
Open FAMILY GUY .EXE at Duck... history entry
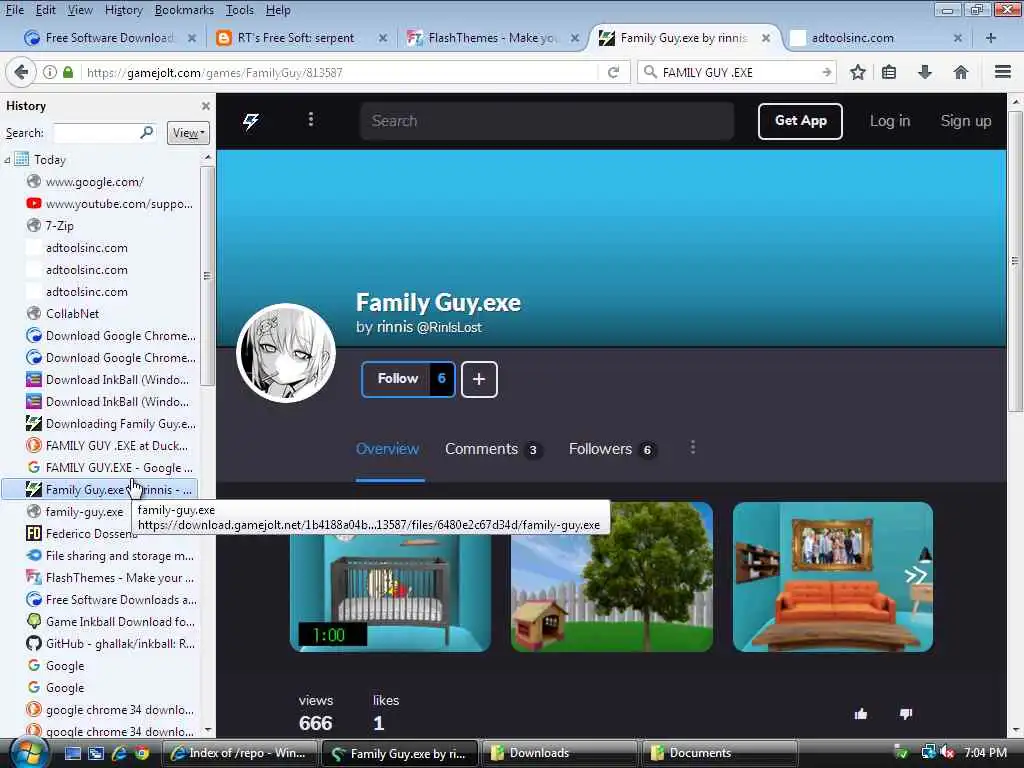(116, 446)
